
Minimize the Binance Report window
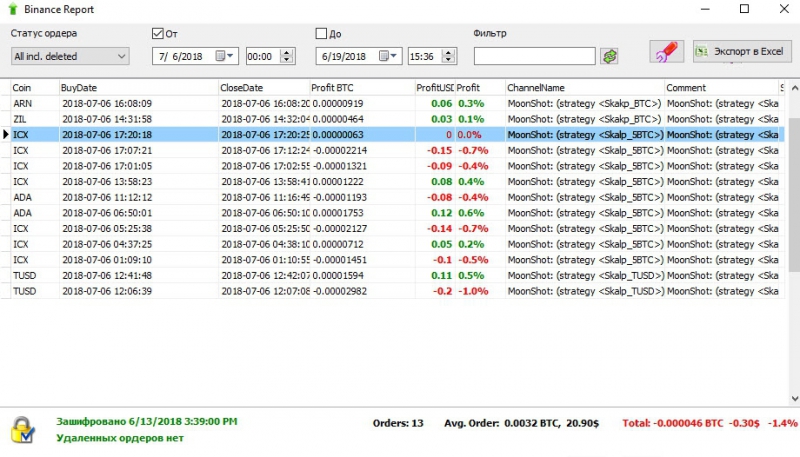pyautogui.click(x=705, y=9)
